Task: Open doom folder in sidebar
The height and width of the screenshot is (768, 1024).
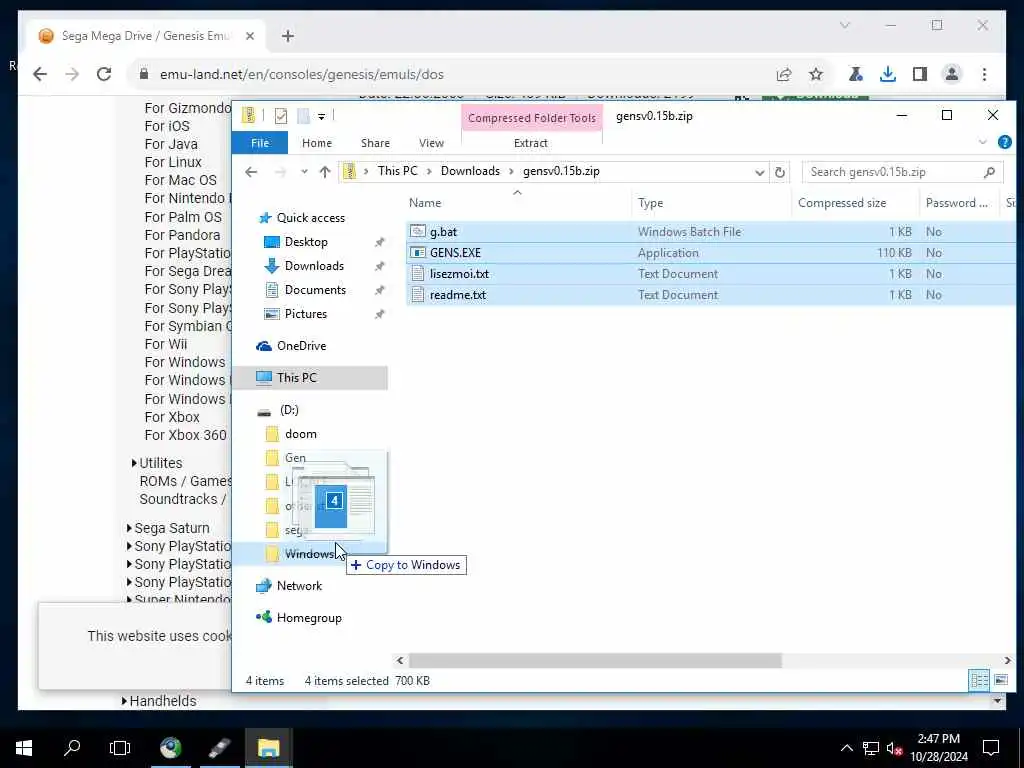Action: 300,434
